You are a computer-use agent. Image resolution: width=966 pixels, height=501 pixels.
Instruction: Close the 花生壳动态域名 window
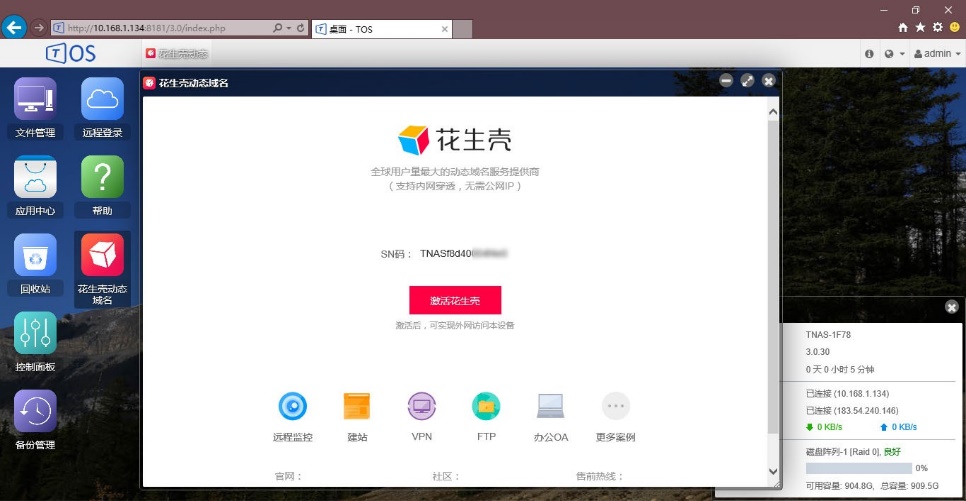coord(768,81)
